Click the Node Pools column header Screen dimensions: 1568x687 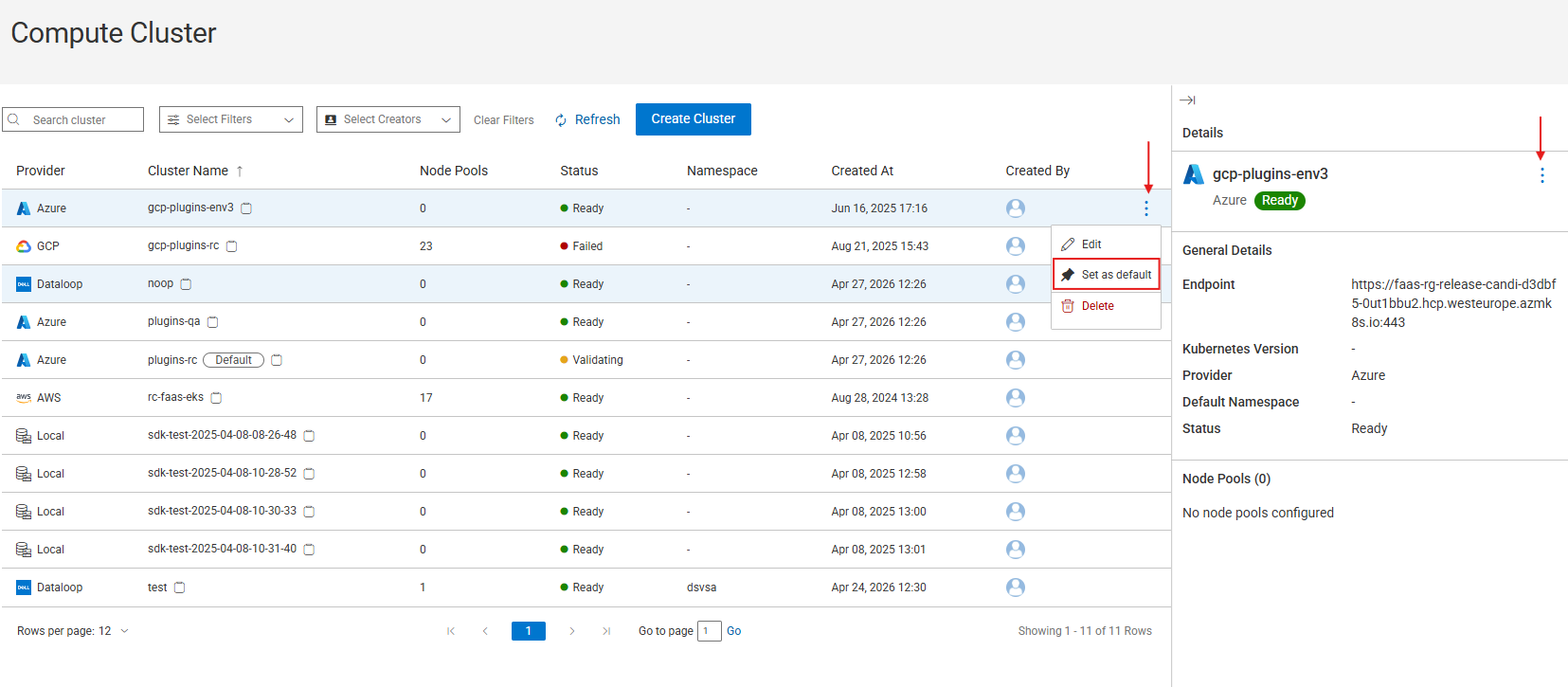point(454,171)
